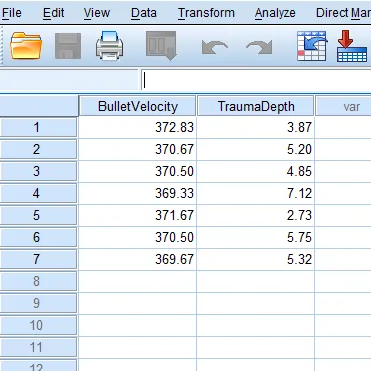Select the BulletVelocity column header
The image size is (371, 371).
point(138,106)
